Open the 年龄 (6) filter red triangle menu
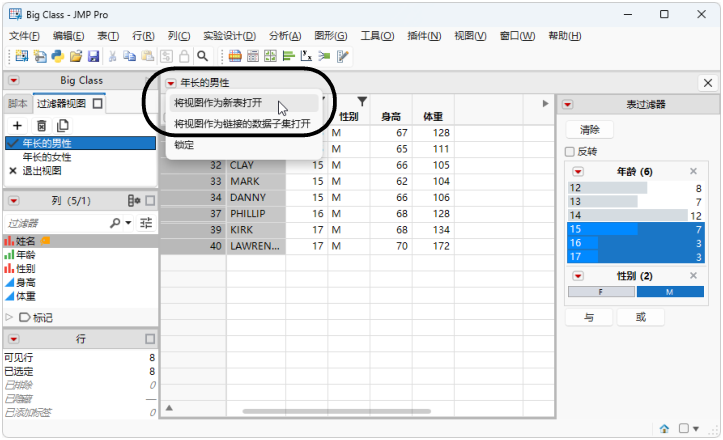 (x=578, y=172)
